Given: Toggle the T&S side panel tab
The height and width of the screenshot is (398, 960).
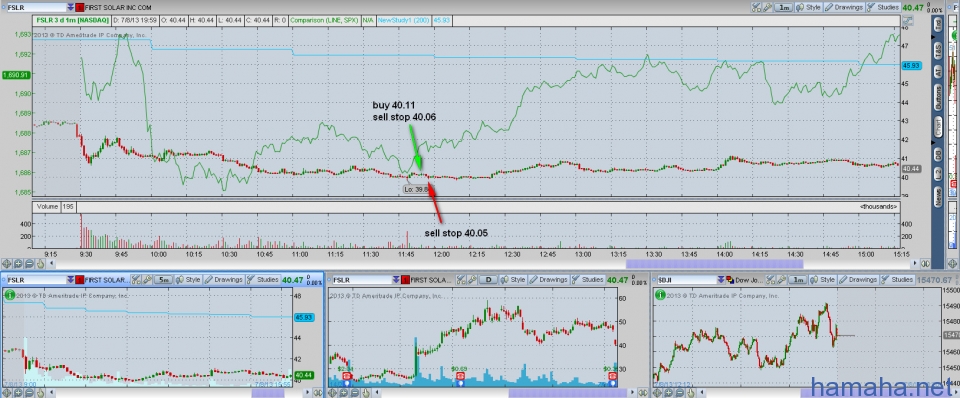Looking at the screenshot, I should click(x=937, y=51).
